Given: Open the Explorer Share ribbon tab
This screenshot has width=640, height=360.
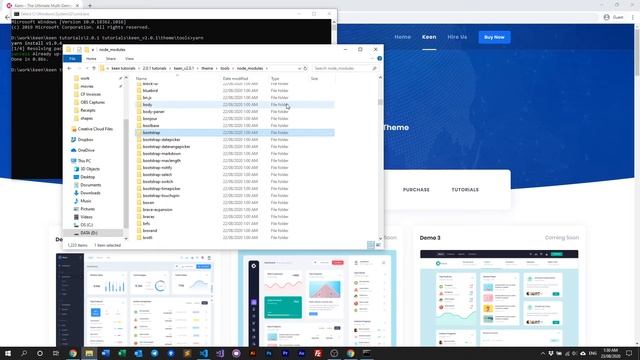Looking at the screenshot, I should 111,59.
